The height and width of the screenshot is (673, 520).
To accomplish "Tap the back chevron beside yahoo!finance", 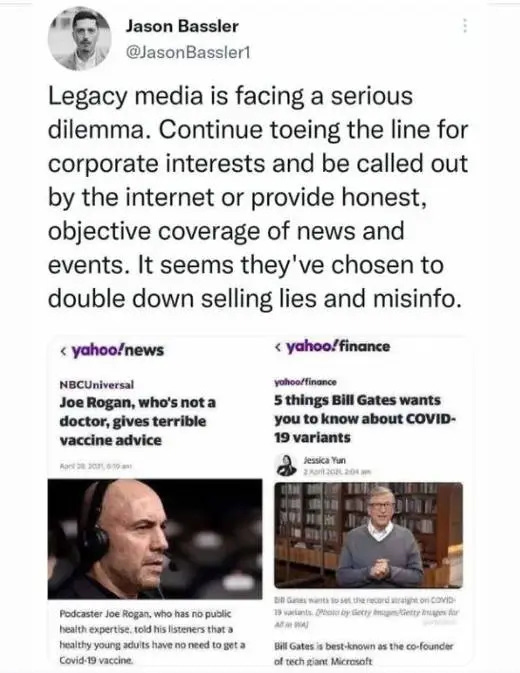I will (279, 347).
